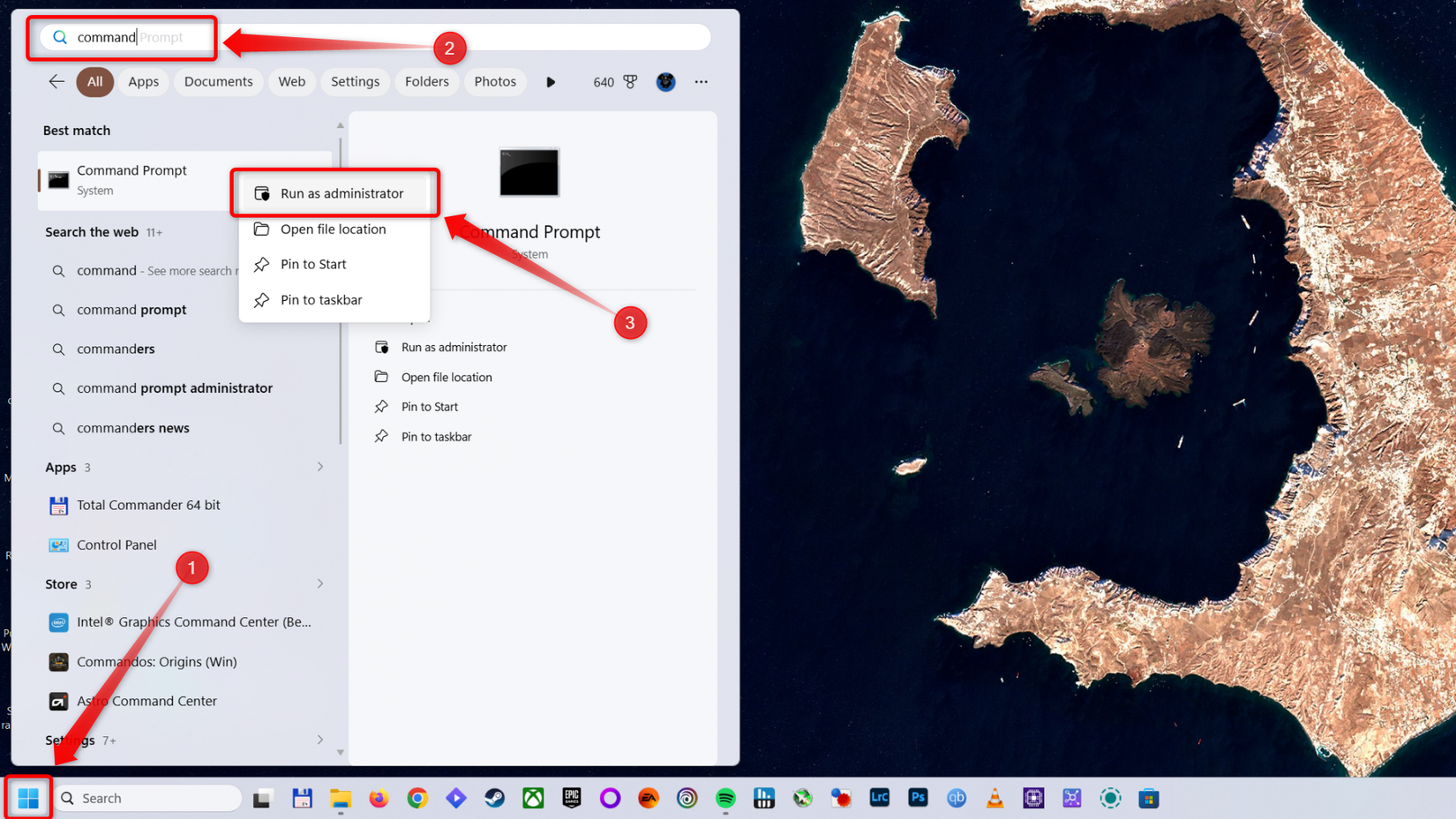Open Spotify from the taskbar

click(x=725, y=798)
